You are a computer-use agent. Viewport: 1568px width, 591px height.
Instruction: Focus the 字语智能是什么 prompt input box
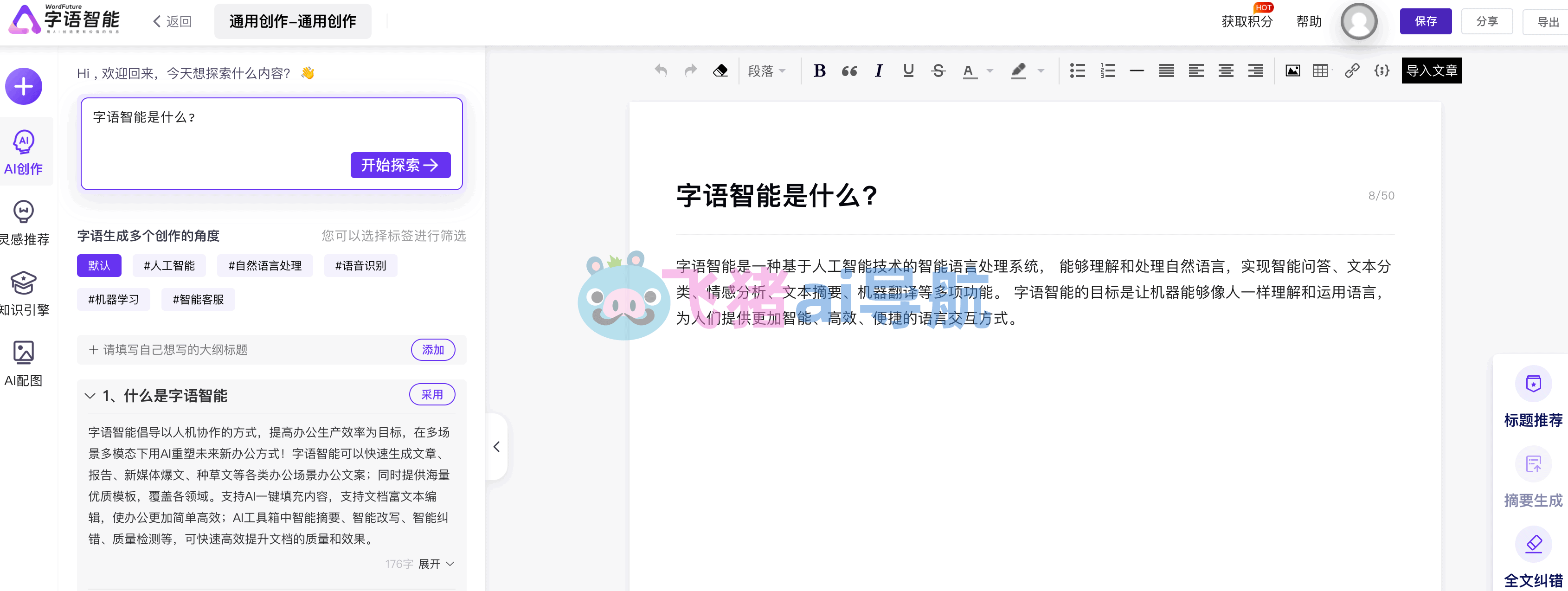271,144
